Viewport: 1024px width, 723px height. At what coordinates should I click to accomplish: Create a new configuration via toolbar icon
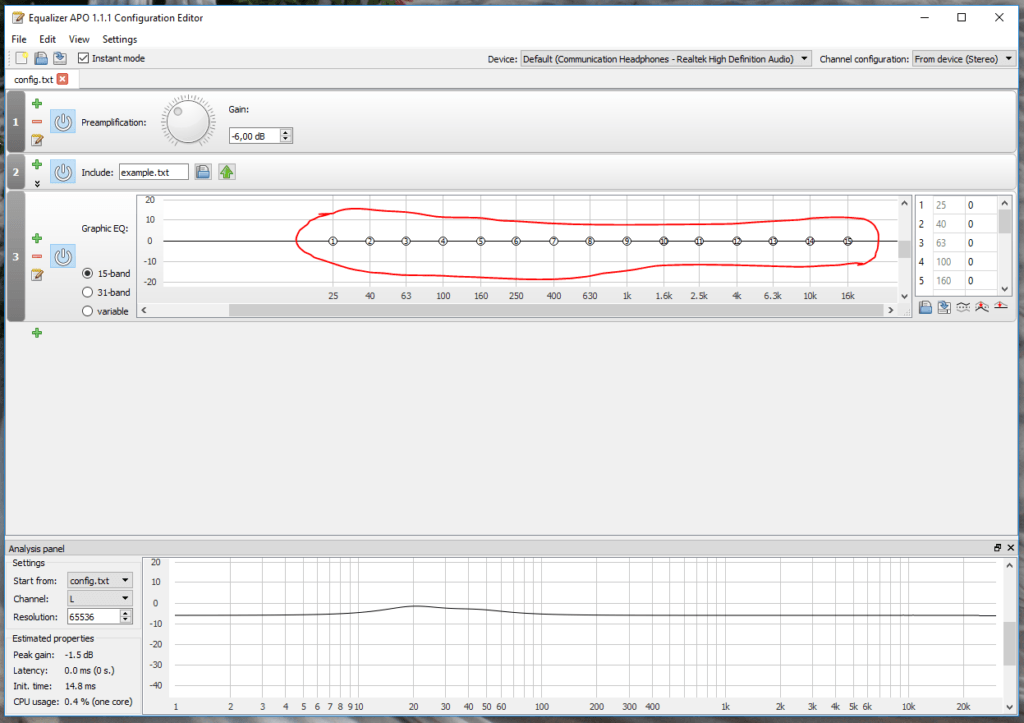click(23, 58)
